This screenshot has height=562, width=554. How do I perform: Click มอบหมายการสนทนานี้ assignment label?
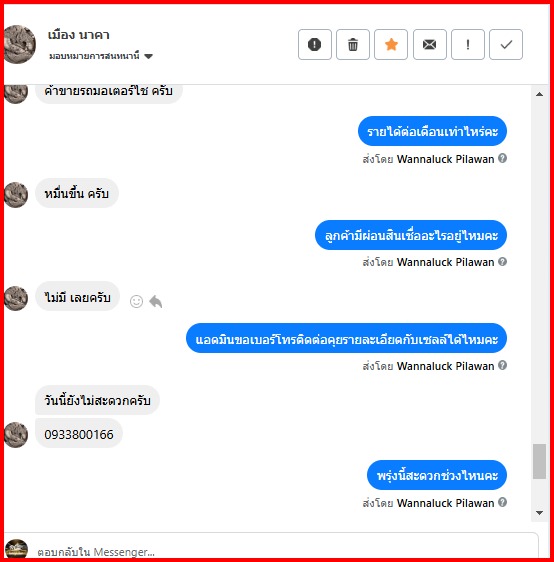click(94, 56)
